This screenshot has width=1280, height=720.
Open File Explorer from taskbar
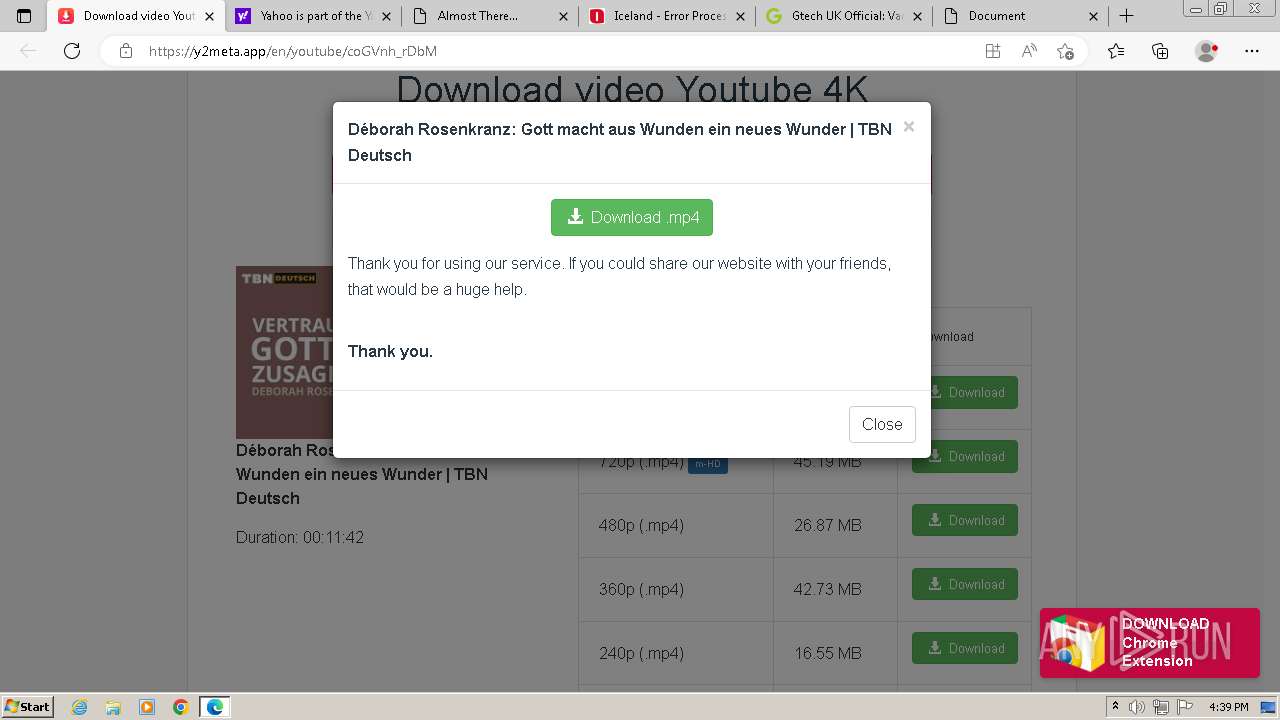[113, 707]
